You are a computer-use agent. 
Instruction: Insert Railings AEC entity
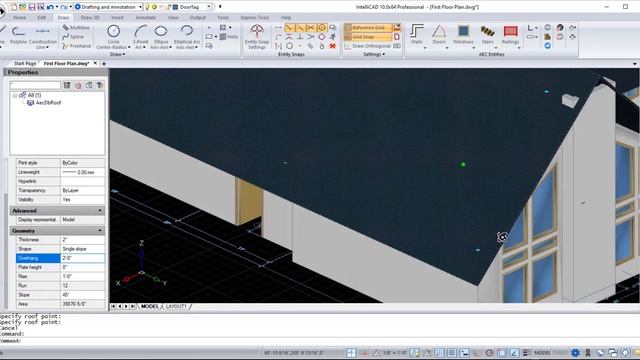[510, 35]
